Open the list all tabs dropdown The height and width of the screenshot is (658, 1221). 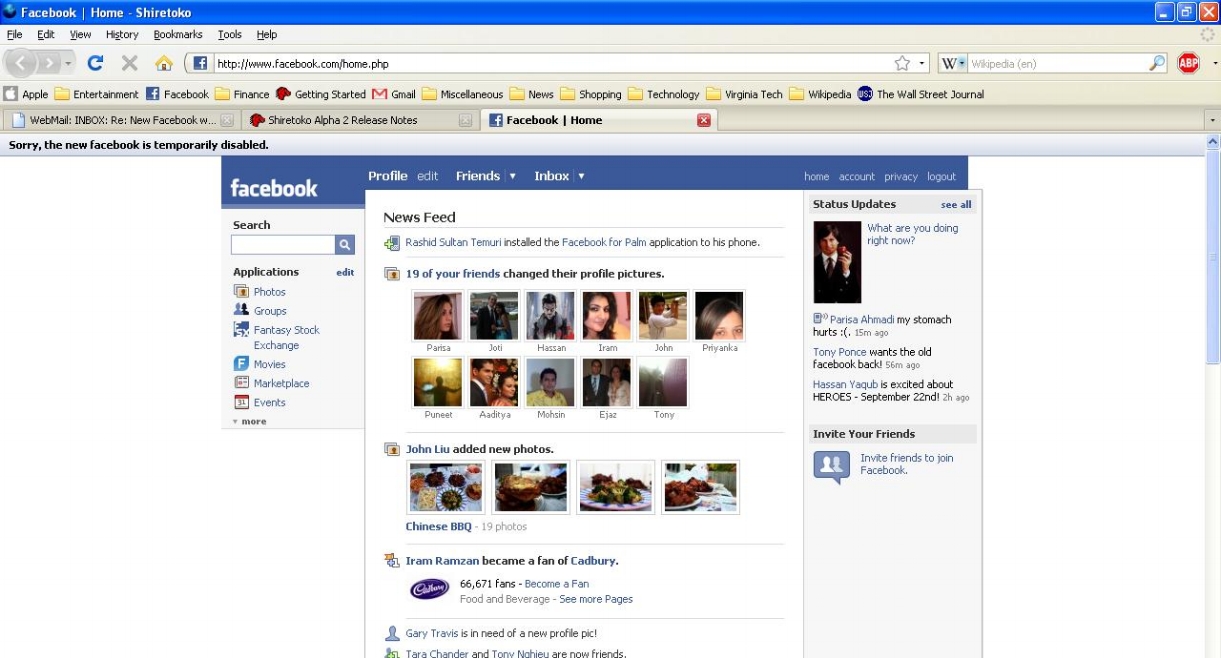(x=1213, y=120)
